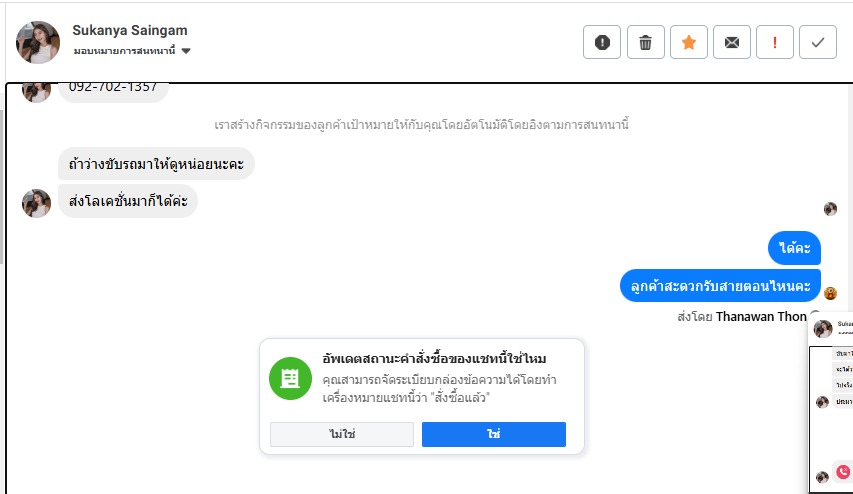
Task: Click the green order receipt icon
Action: [290, 377]
